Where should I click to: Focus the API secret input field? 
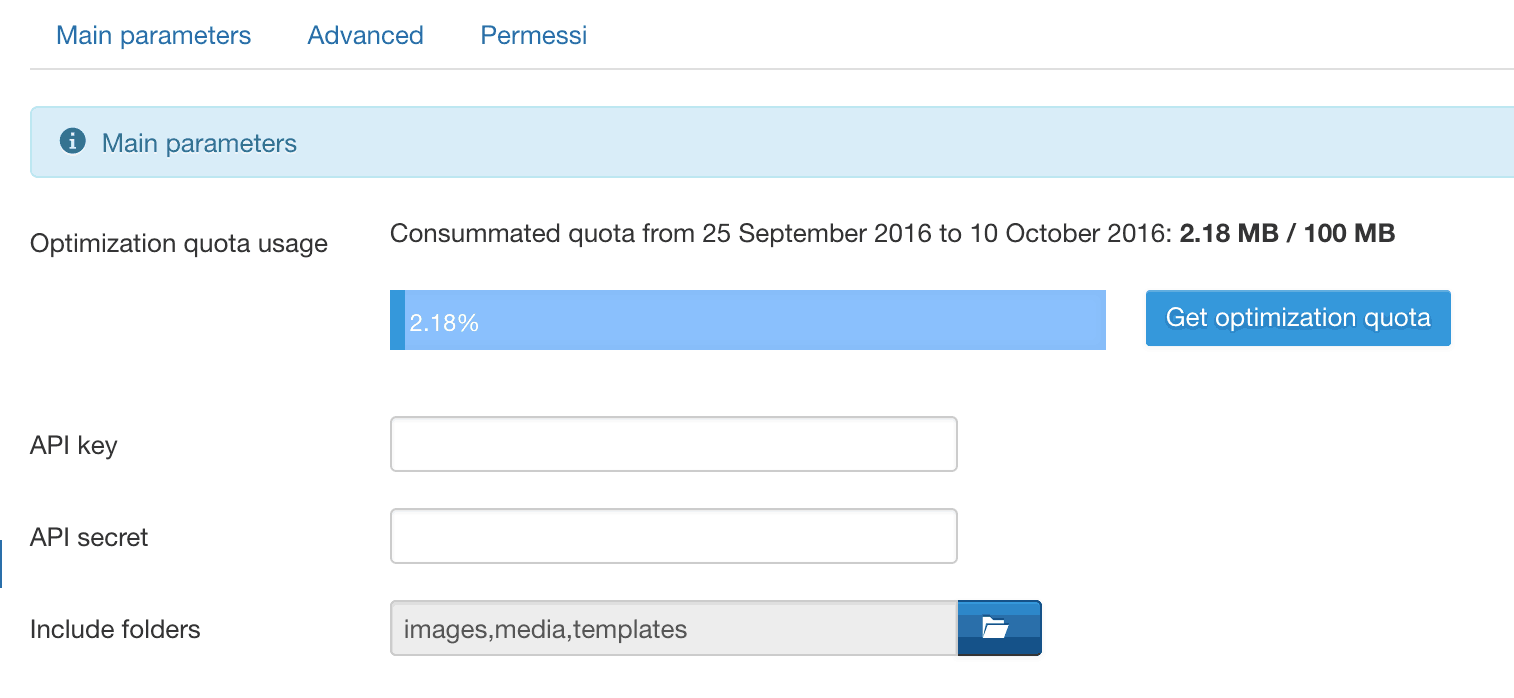674,536
